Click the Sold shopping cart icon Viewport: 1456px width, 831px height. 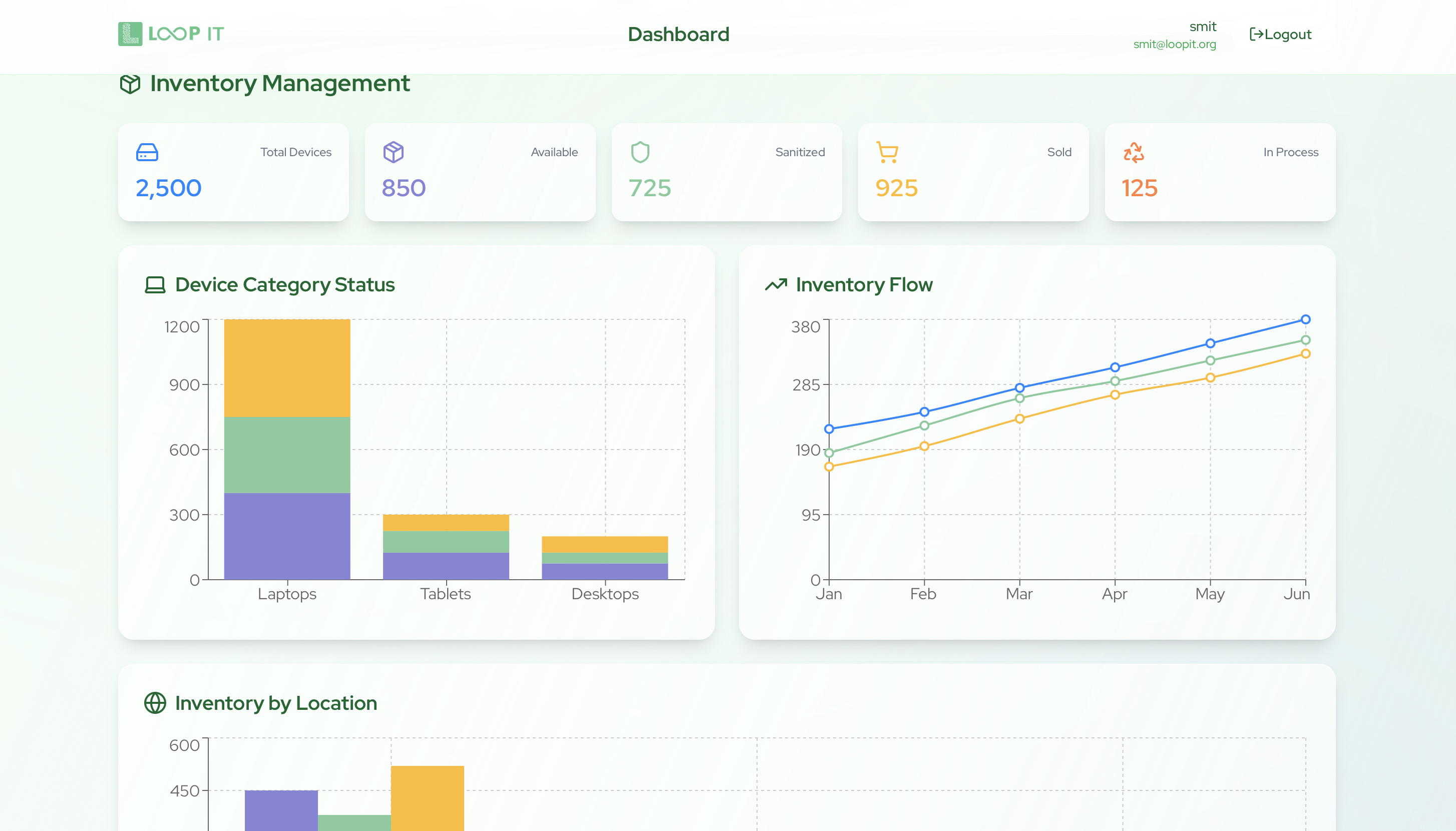point(887,152)
